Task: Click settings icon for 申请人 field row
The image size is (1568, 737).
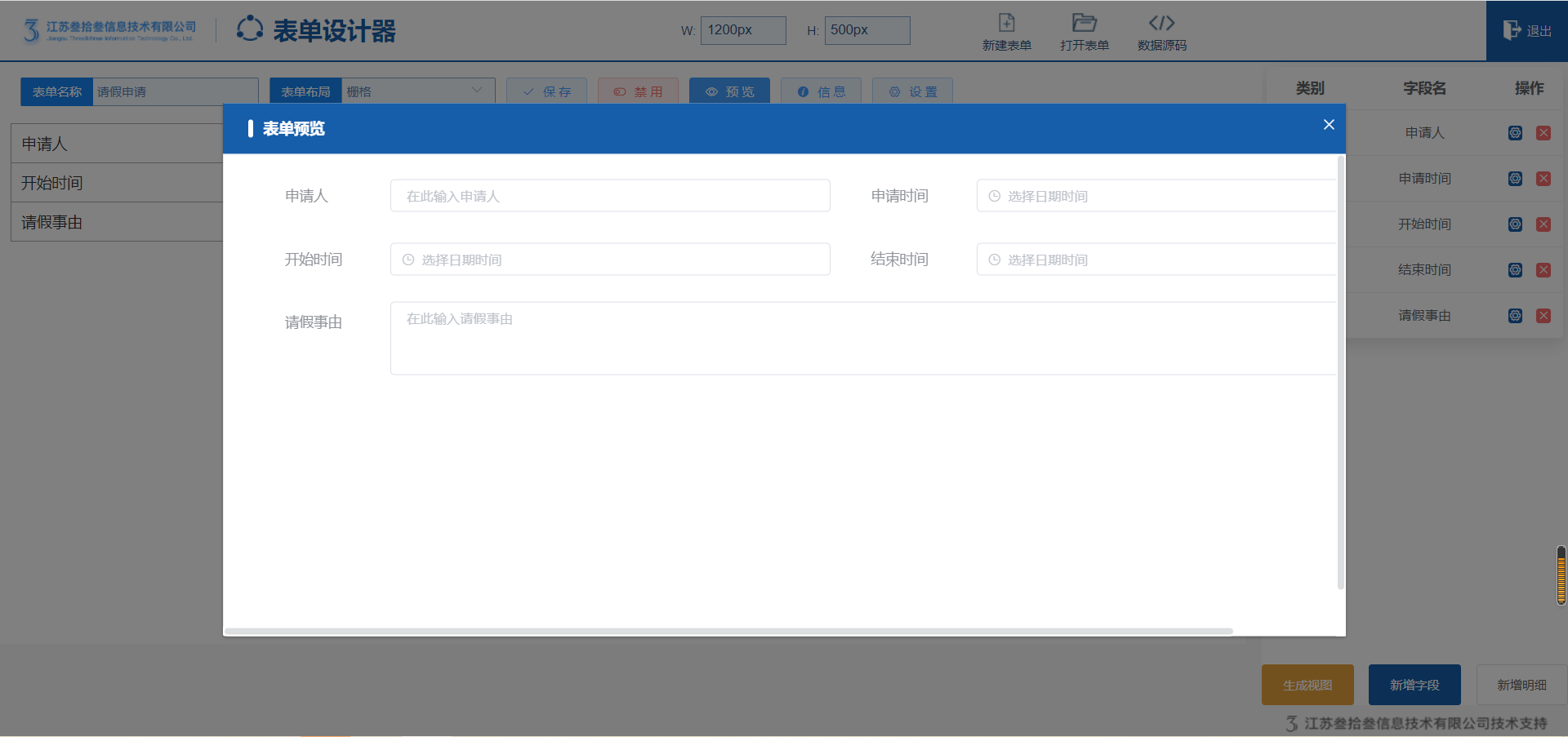Action: tap(1515, 133)
